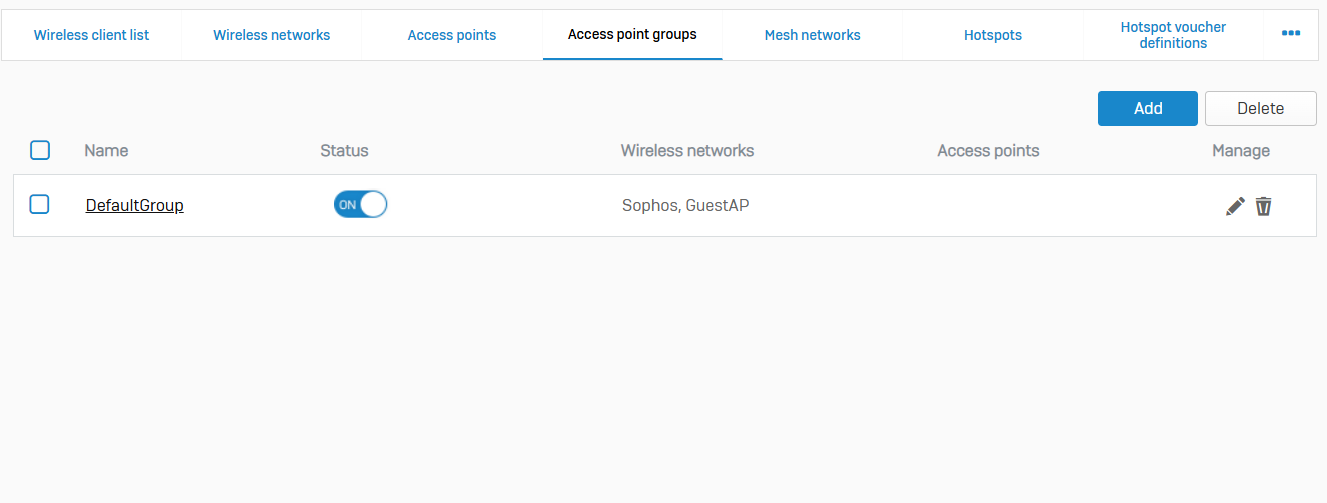Click the Access points column header

coord(988,151)
